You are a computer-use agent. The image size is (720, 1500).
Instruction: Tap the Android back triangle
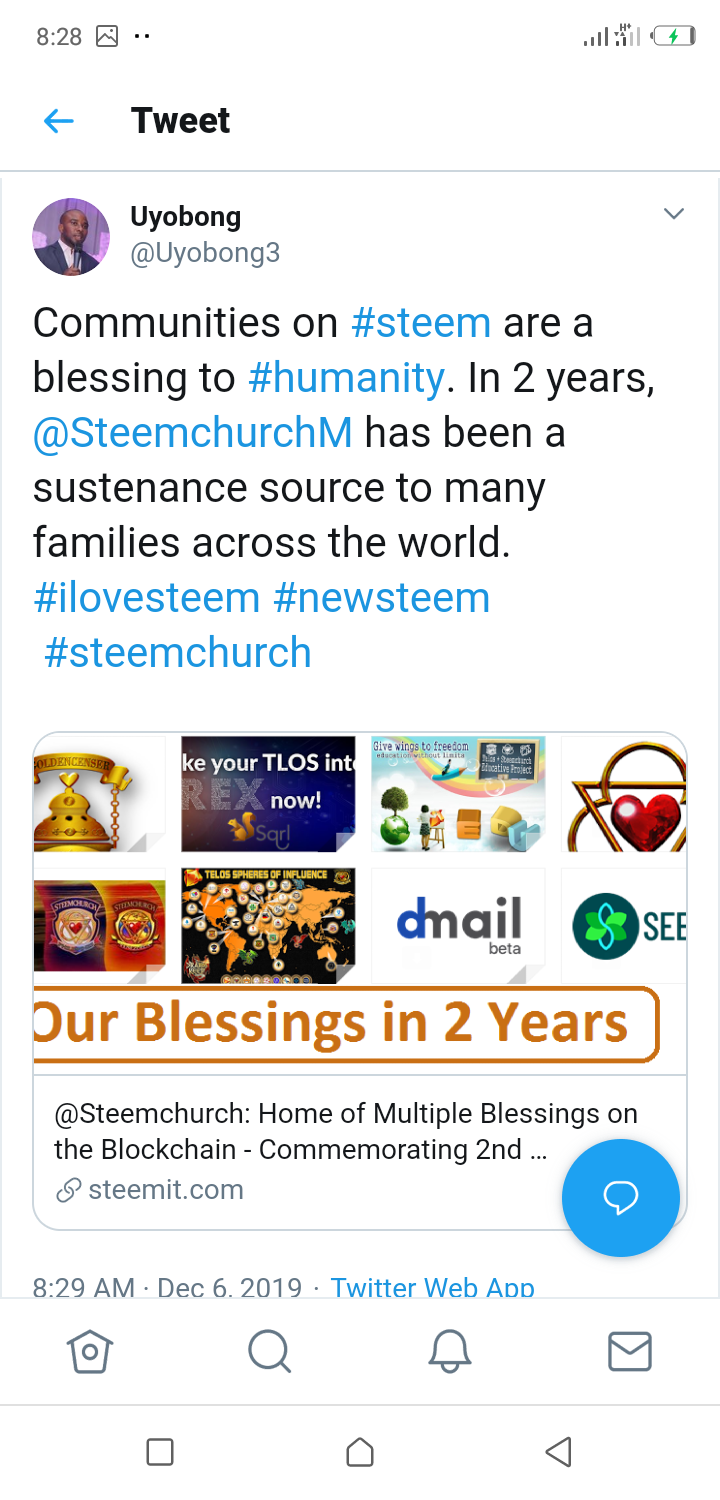559,1452
